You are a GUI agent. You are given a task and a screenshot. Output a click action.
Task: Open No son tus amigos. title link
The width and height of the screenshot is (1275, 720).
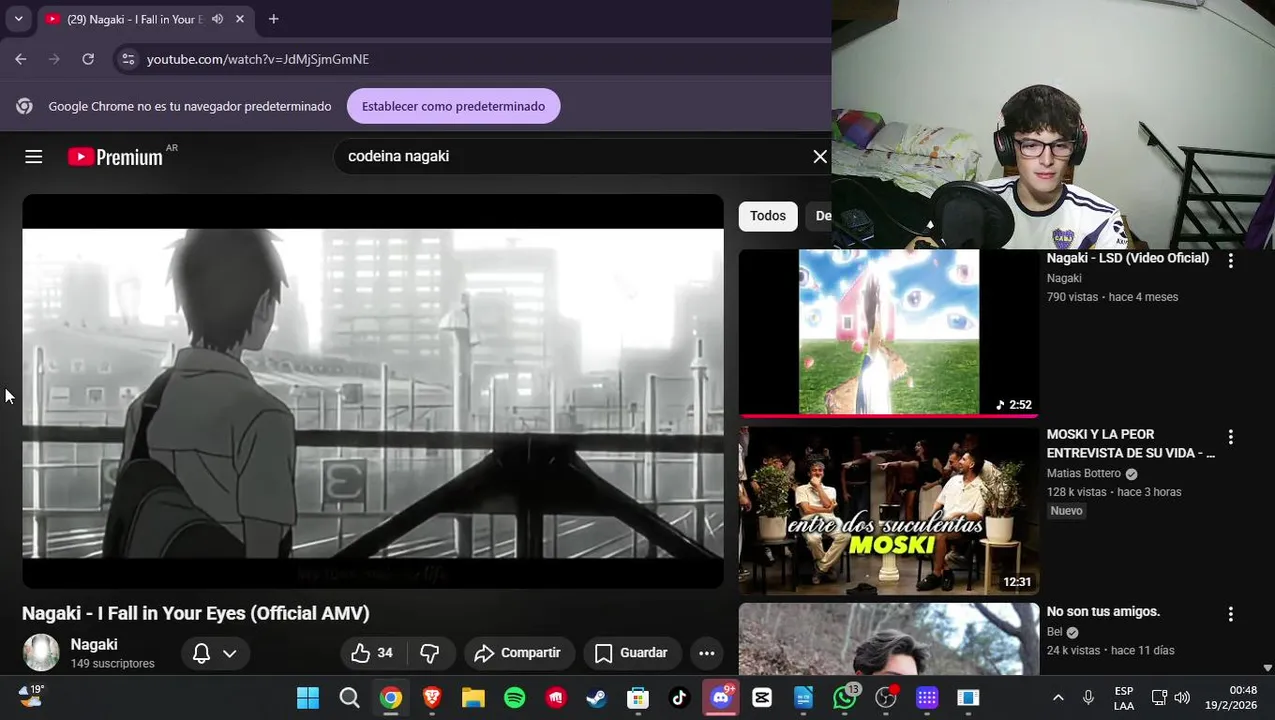click(x=1103, y=611)
